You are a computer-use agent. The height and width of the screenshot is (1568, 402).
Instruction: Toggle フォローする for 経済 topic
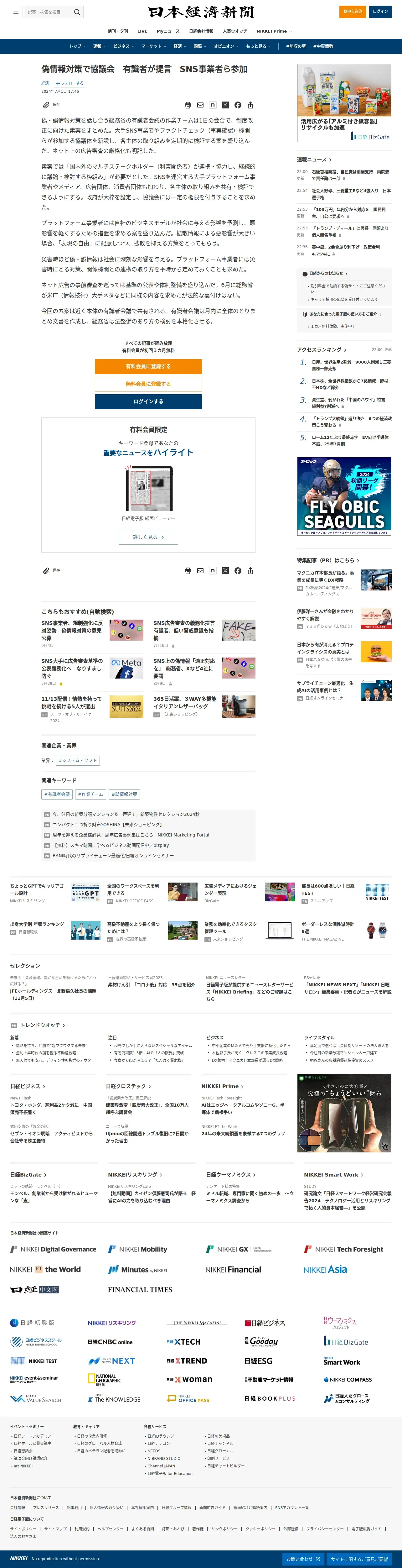[x=69, y=83]
